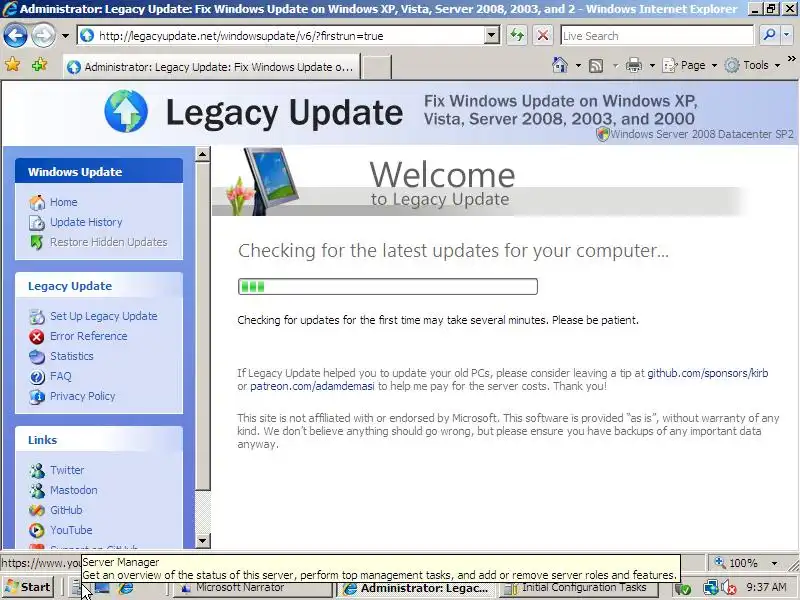The width and height of the screenshot is (800, 600).
Task: Open the recent pages dropdown arrow
Action: click(x=65, y=36)
